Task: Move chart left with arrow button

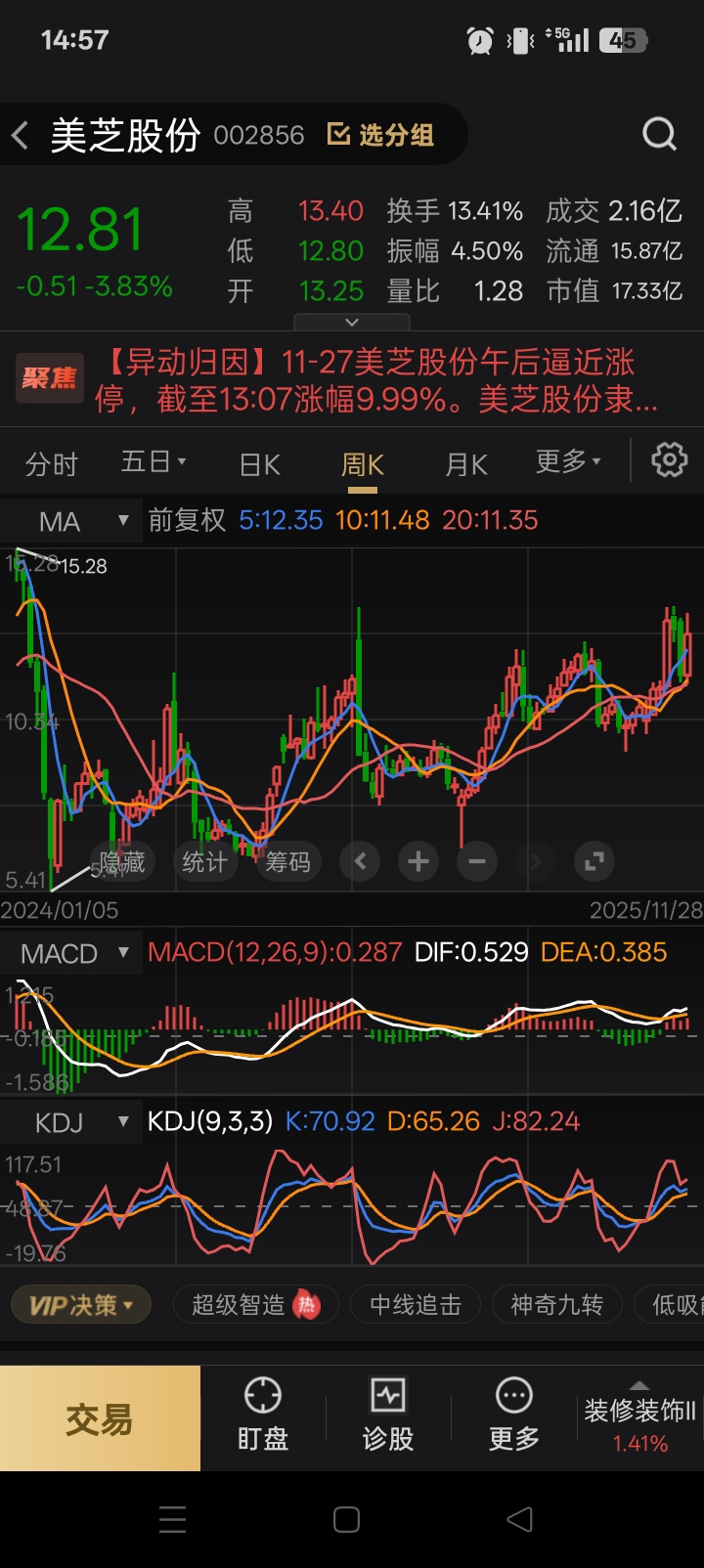Action: click(x=360, y=861)
